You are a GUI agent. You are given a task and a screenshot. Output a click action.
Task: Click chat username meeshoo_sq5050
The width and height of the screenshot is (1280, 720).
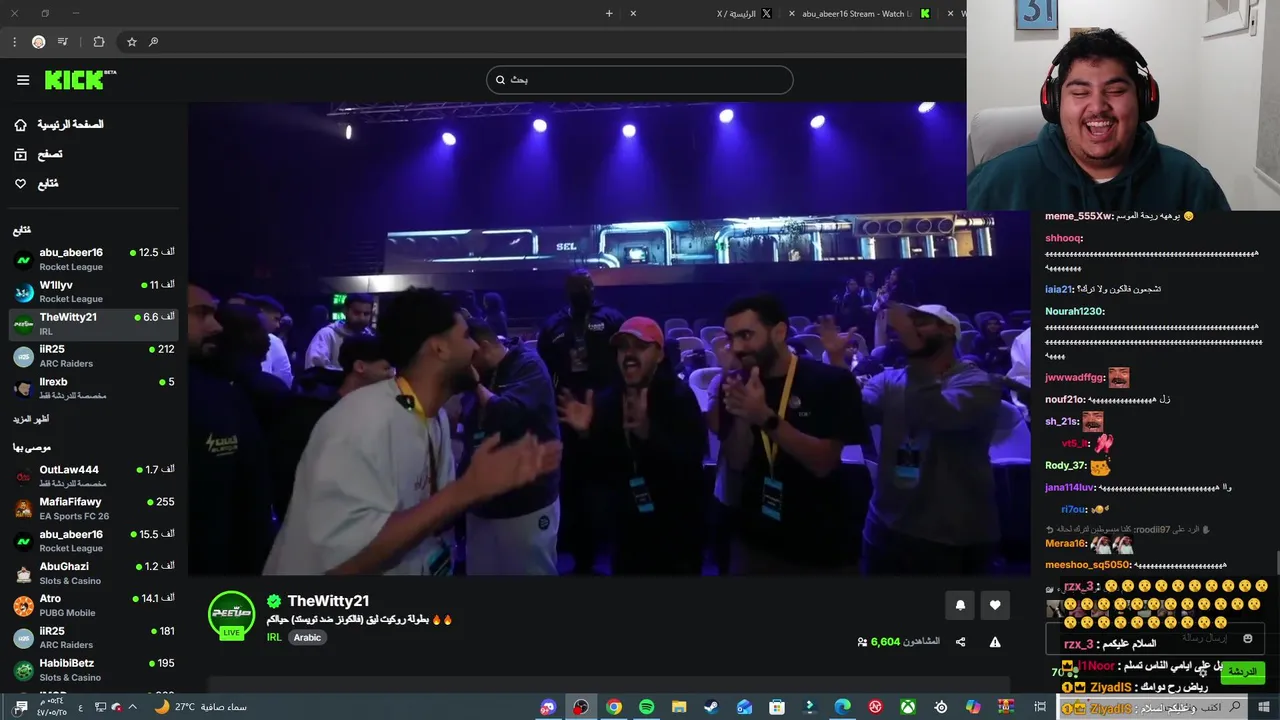pos(1088,565)
